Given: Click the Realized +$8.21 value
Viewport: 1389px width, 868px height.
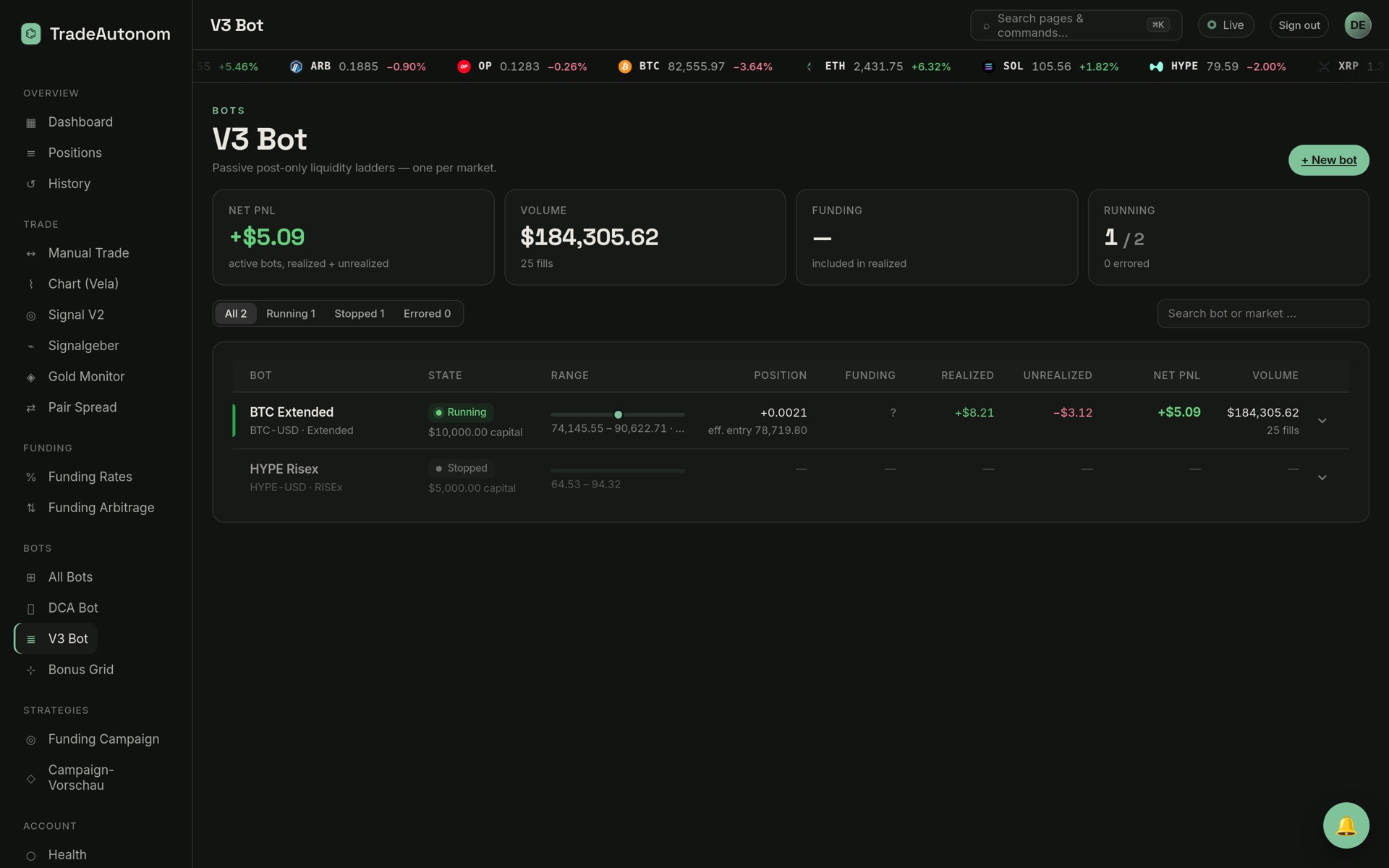Looking at the screenshot, I should (974, 412).
